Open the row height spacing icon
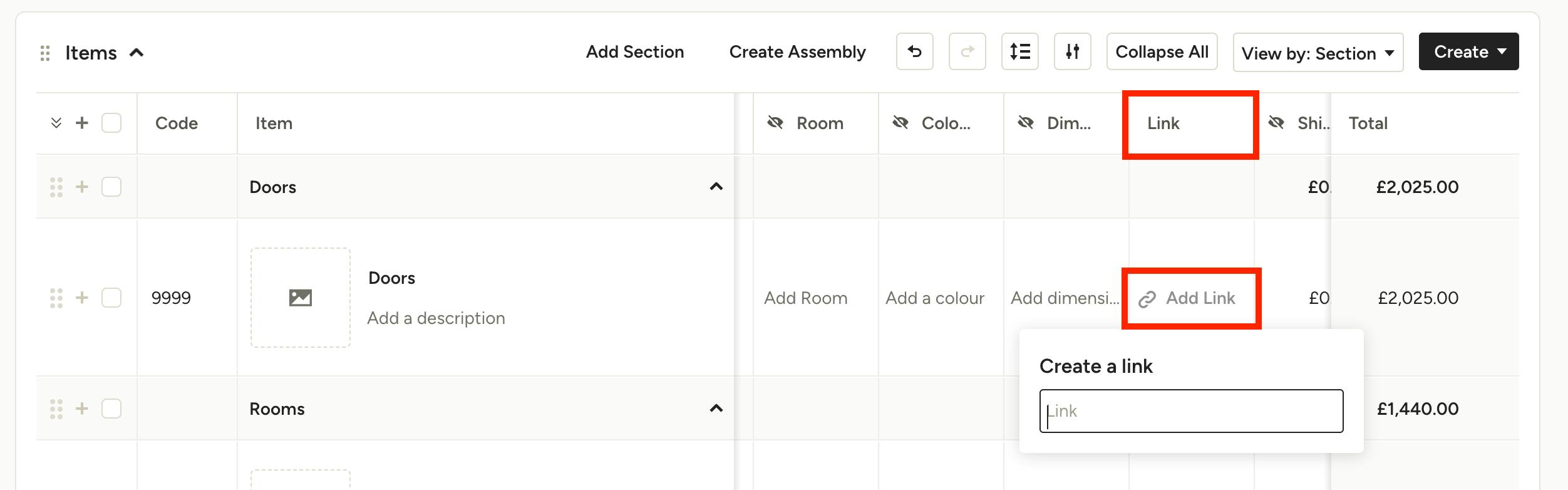This screenshot has width=1568, height=490. tap(1019, 51)
